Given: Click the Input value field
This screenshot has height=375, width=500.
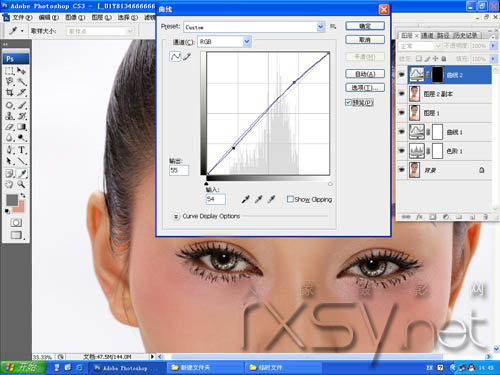Looking at the screenshot, I should 215,199.
